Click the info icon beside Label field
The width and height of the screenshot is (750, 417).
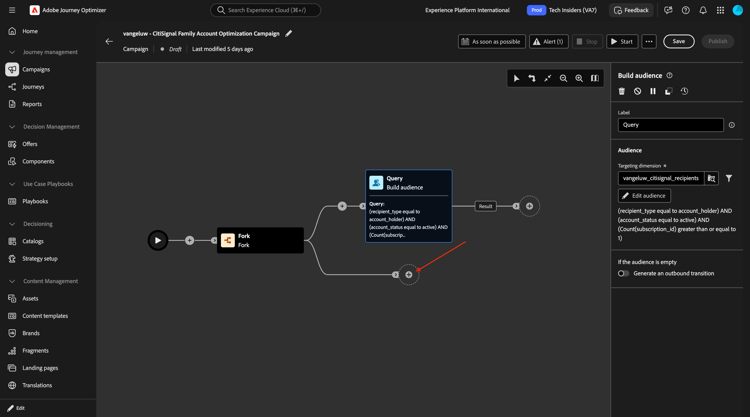tap(732, 125)
